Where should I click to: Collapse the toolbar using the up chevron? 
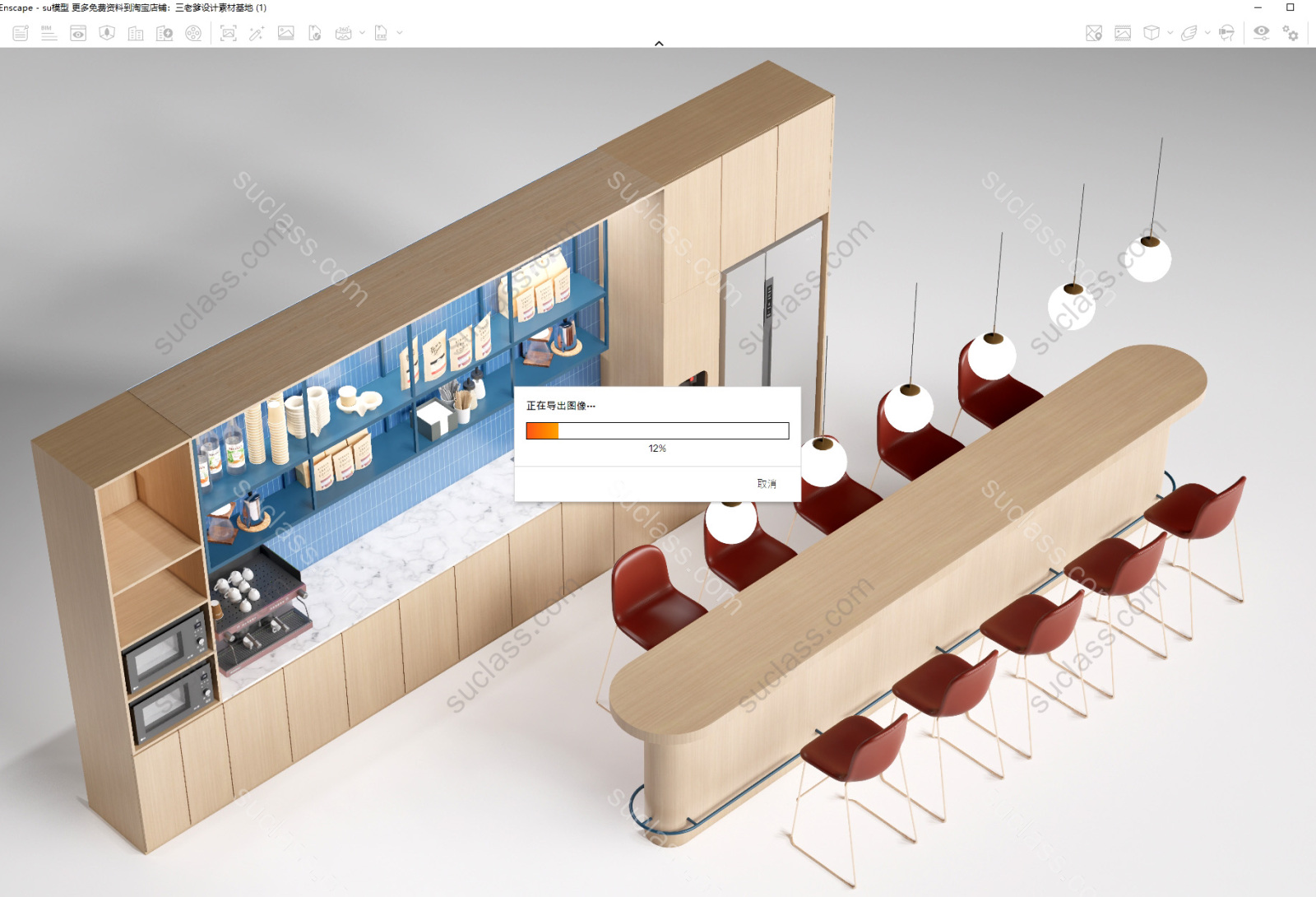coord(659,43)
